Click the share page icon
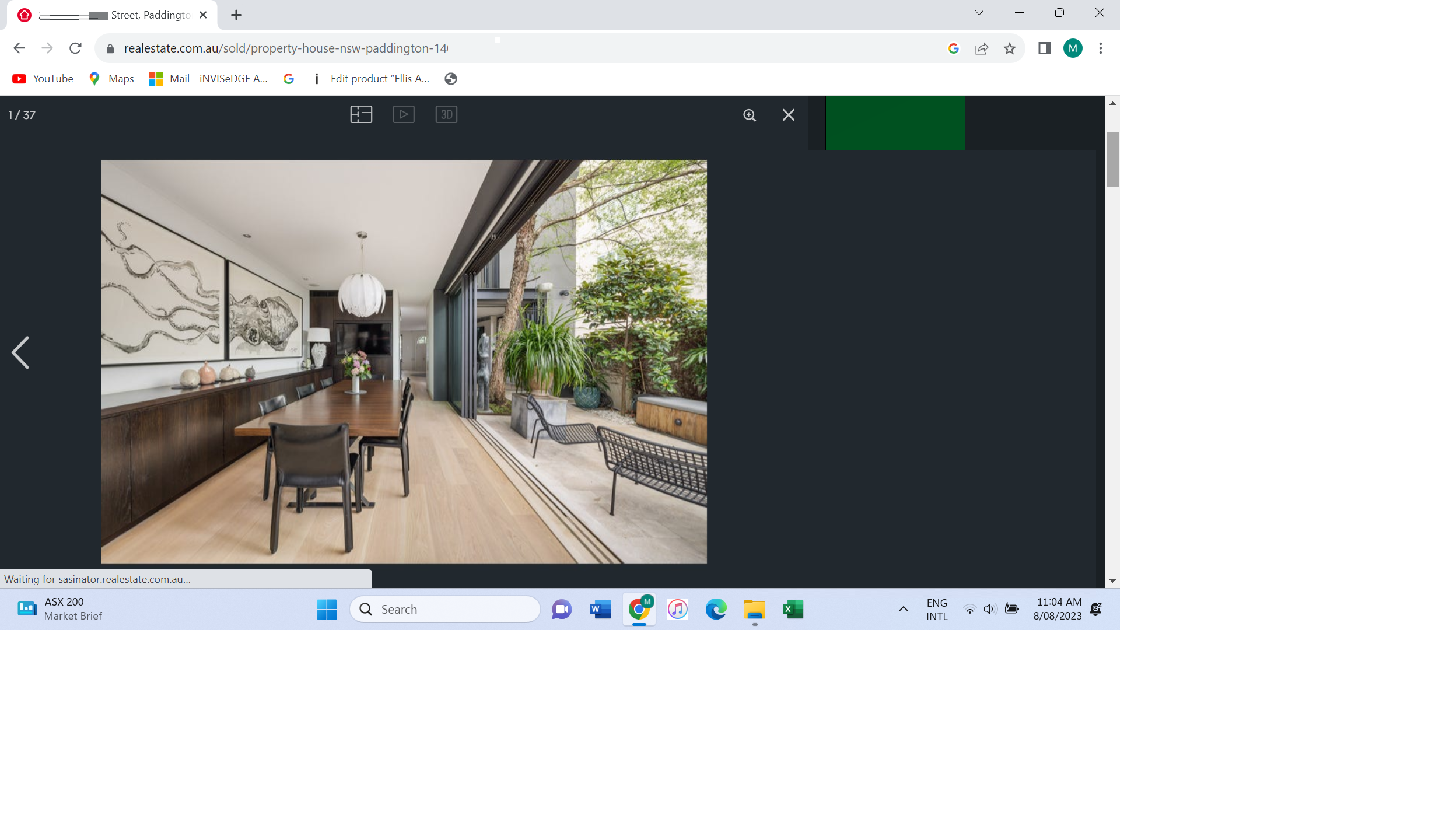Screen dimensions: 1456x819 [981, 48]
